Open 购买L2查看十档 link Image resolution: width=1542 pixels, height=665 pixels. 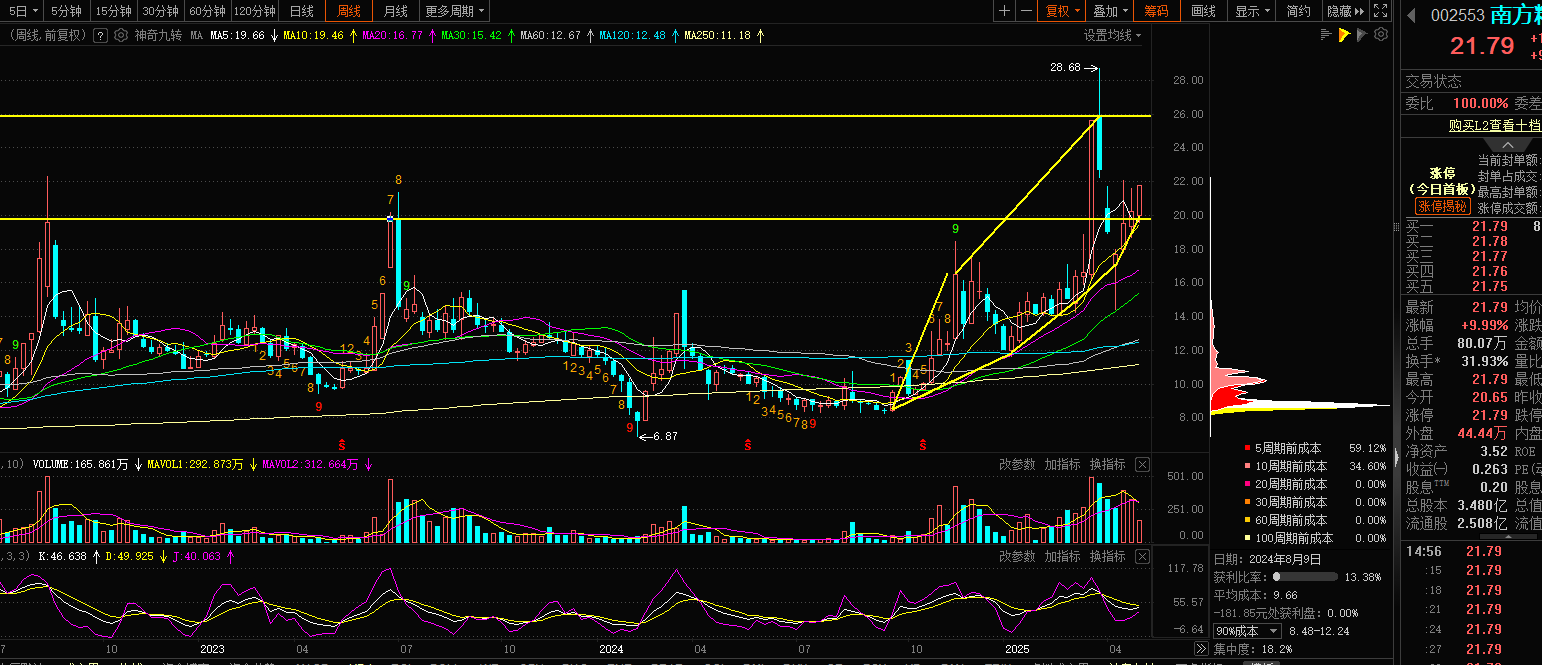pos(1494,125)
